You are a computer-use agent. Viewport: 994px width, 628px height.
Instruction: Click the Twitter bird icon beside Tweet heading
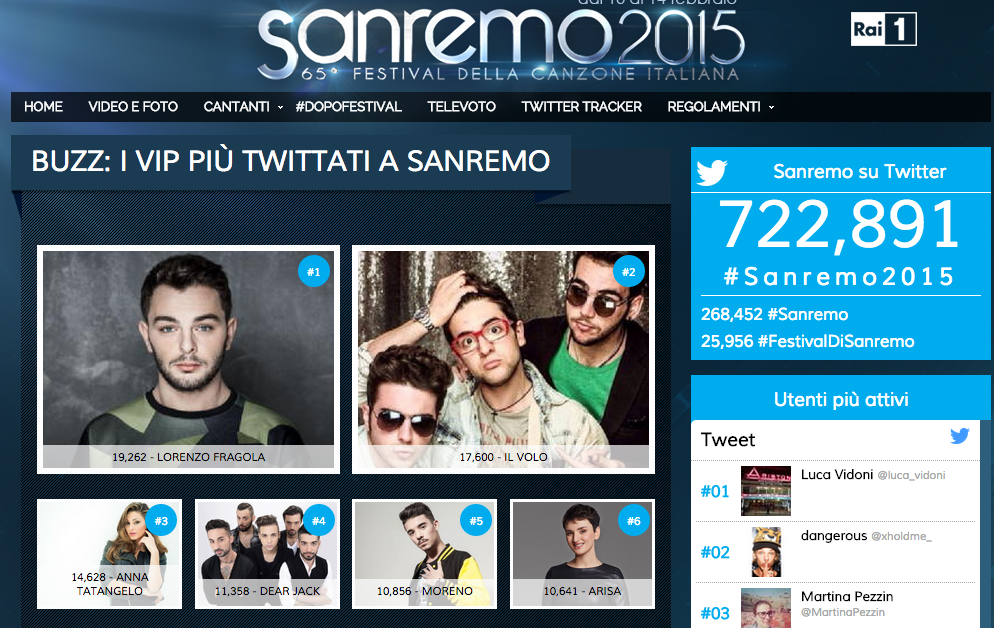click(960, 436)
